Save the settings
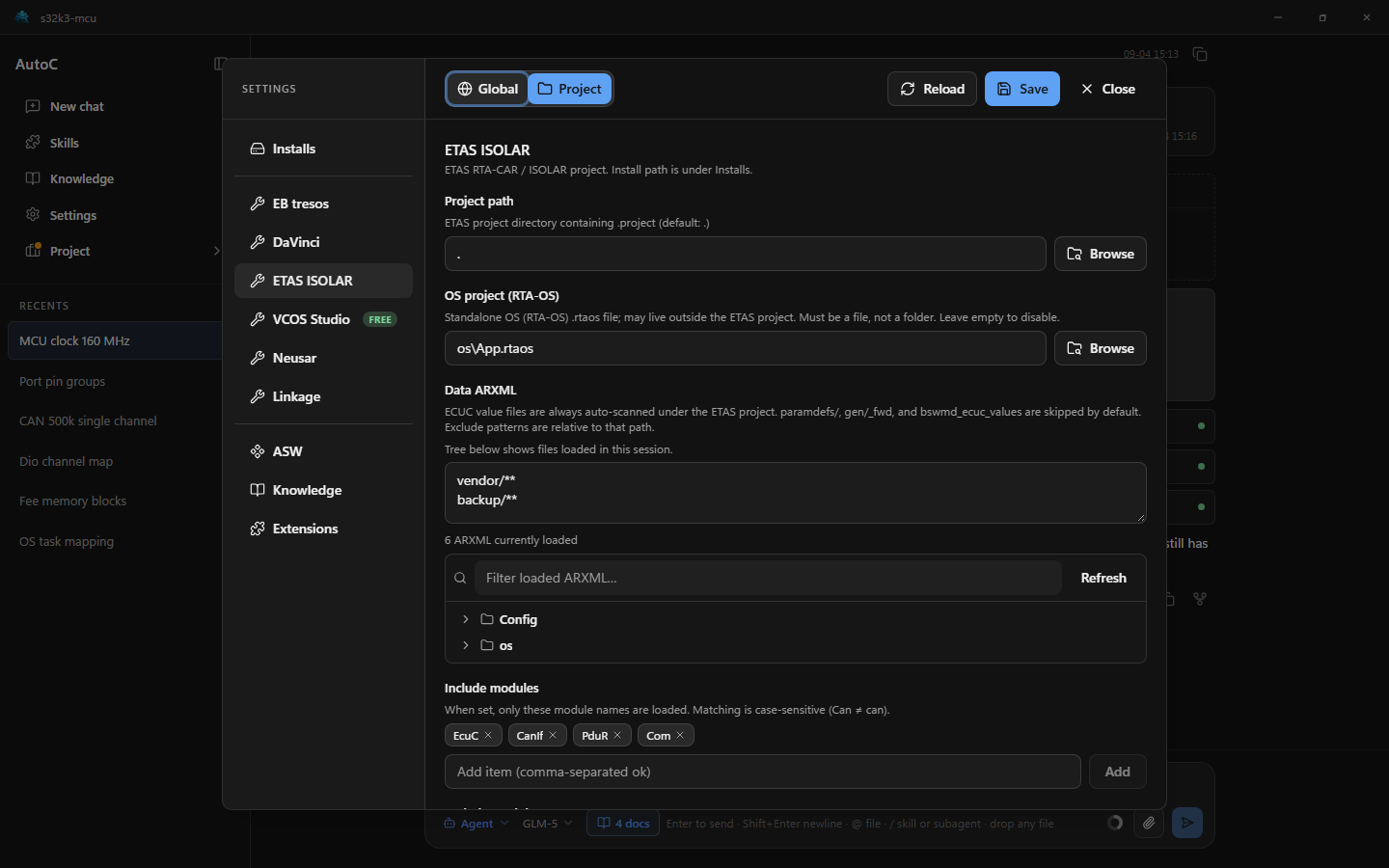Screen dimensions: 1389x868 (x=1022, y=89)
